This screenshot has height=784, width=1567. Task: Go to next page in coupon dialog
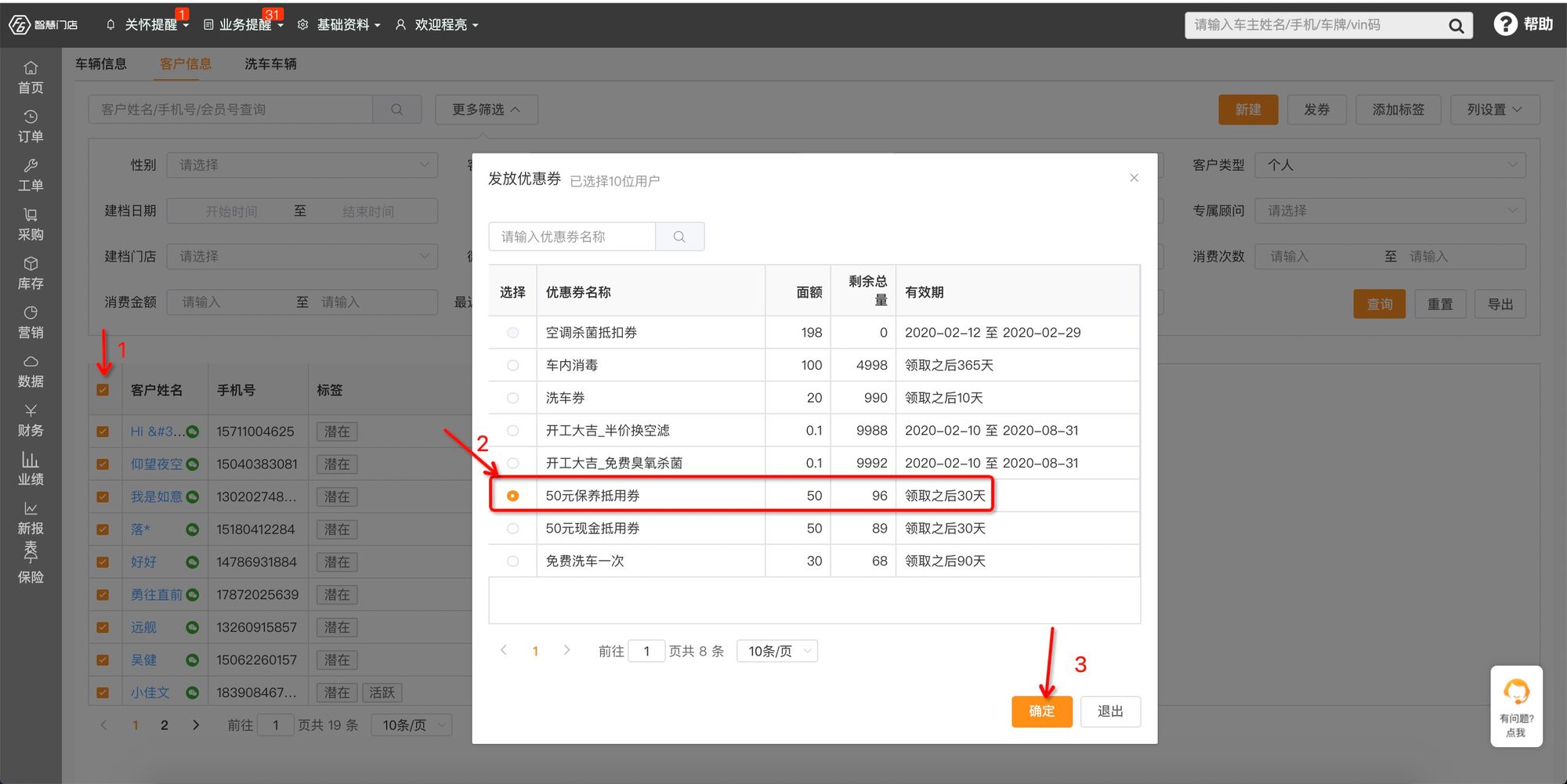click(566, 650)
